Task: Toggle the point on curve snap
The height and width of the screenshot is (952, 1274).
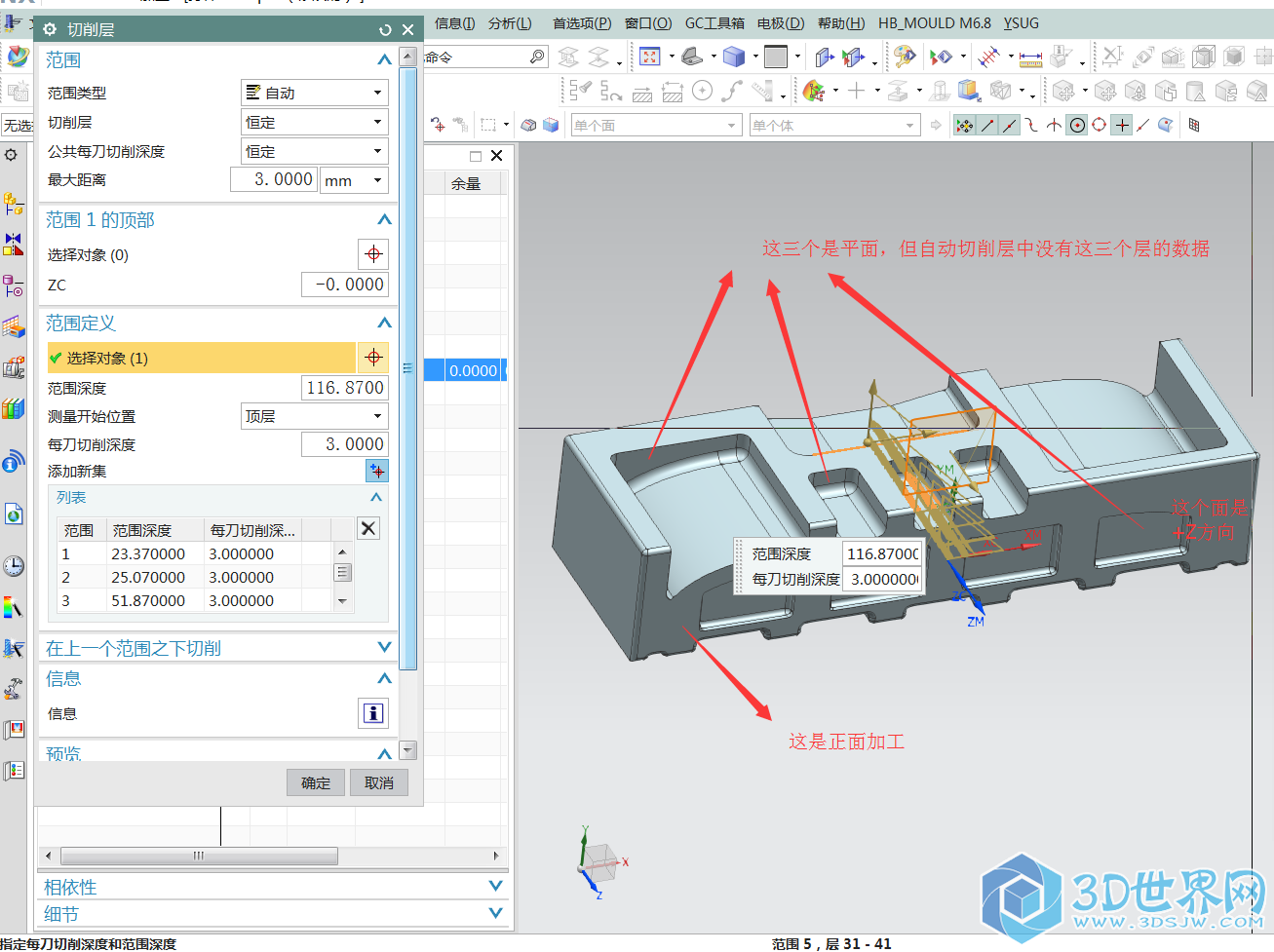Action: (1143, 125)
